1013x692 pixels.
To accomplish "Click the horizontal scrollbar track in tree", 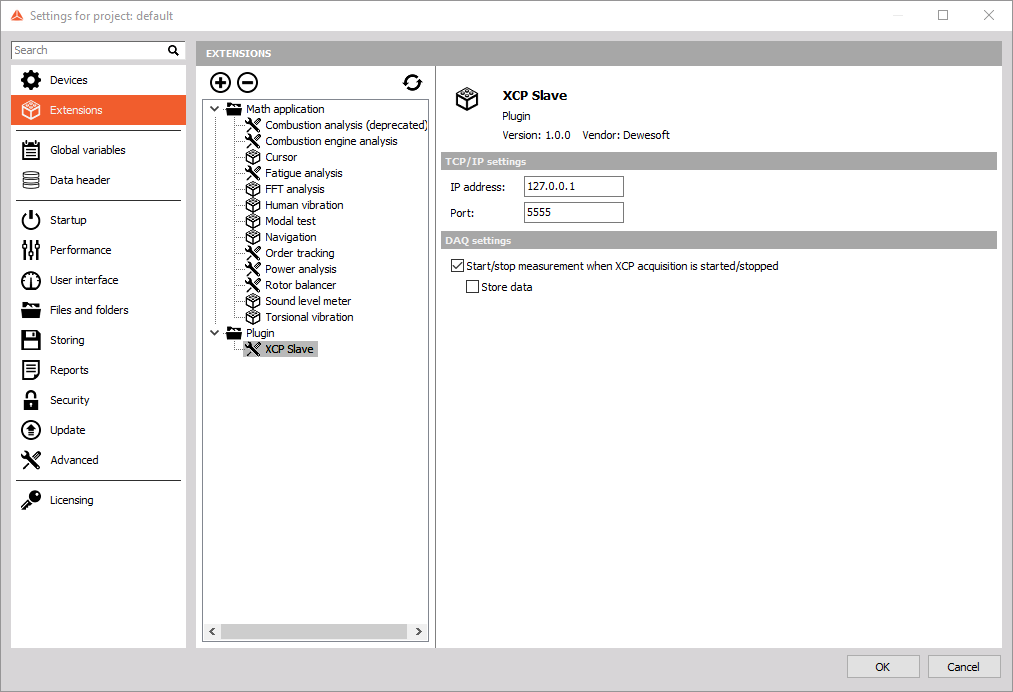I will pyautogui.click(x=314, y=631).
